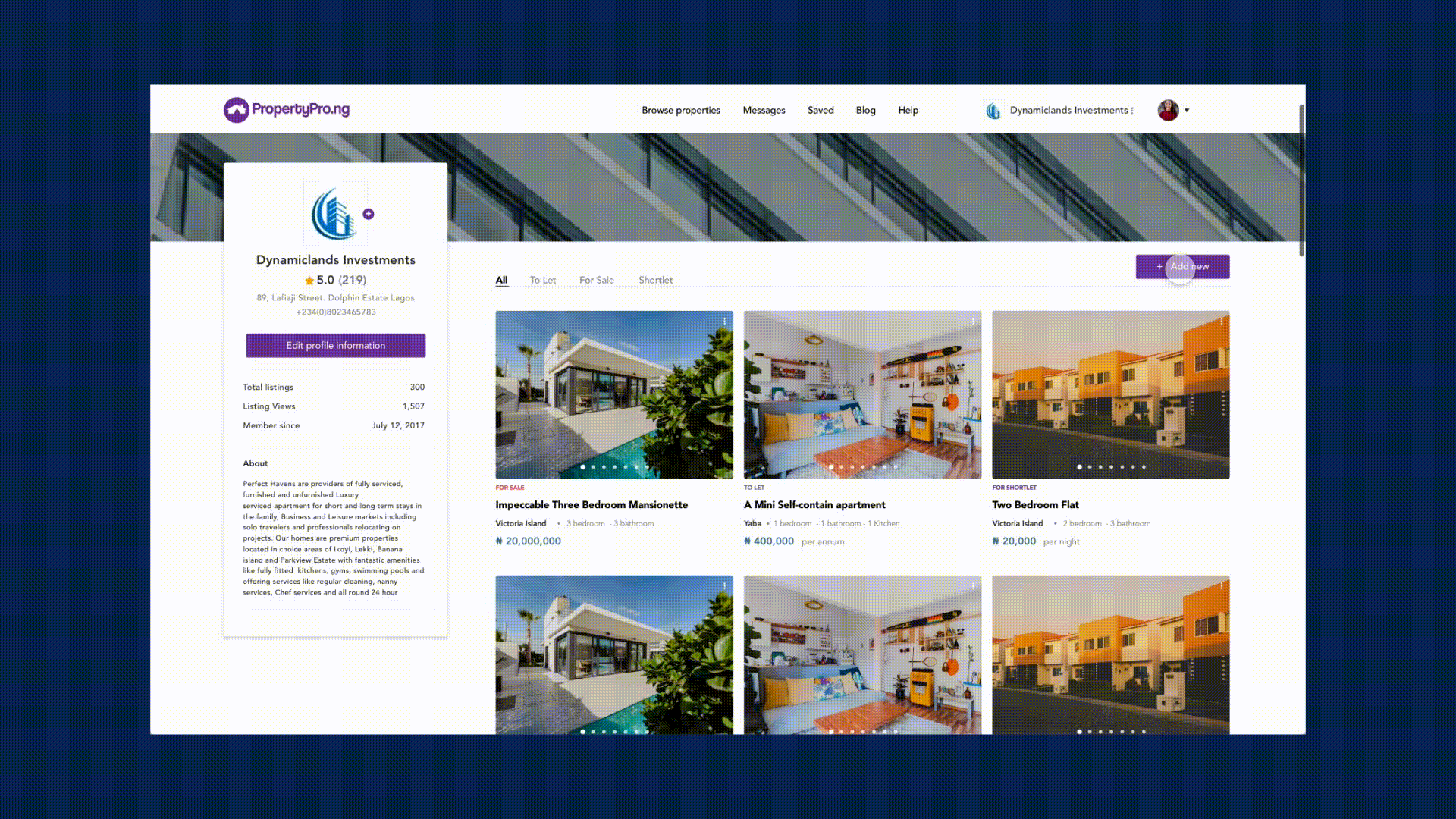Open the three-dot menu on the Two Bedroom Flat card

pos(1221,322)
